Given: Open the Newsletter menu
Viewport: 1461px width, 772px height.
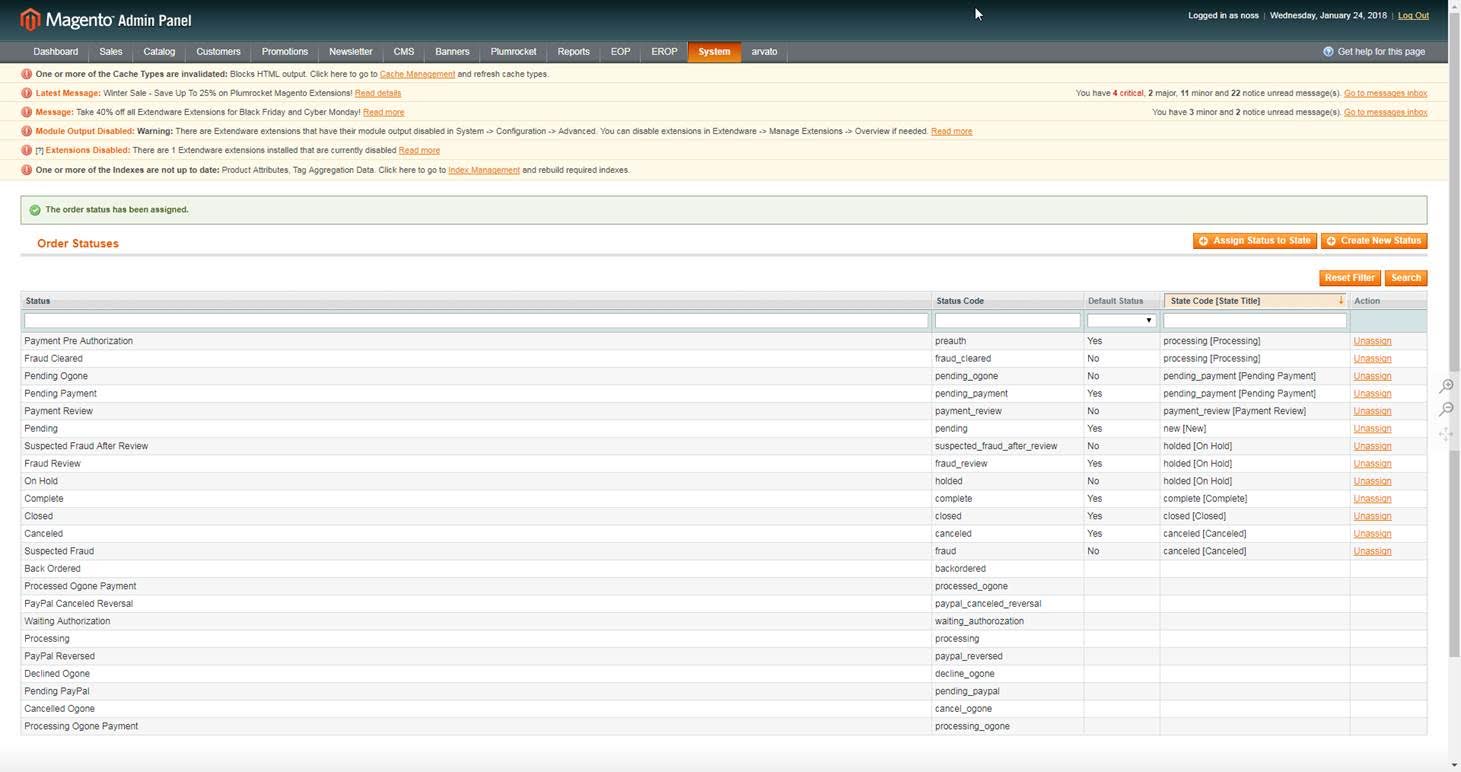Looking at the screenshot, I should pyautogui.click(x=351, y=51).
